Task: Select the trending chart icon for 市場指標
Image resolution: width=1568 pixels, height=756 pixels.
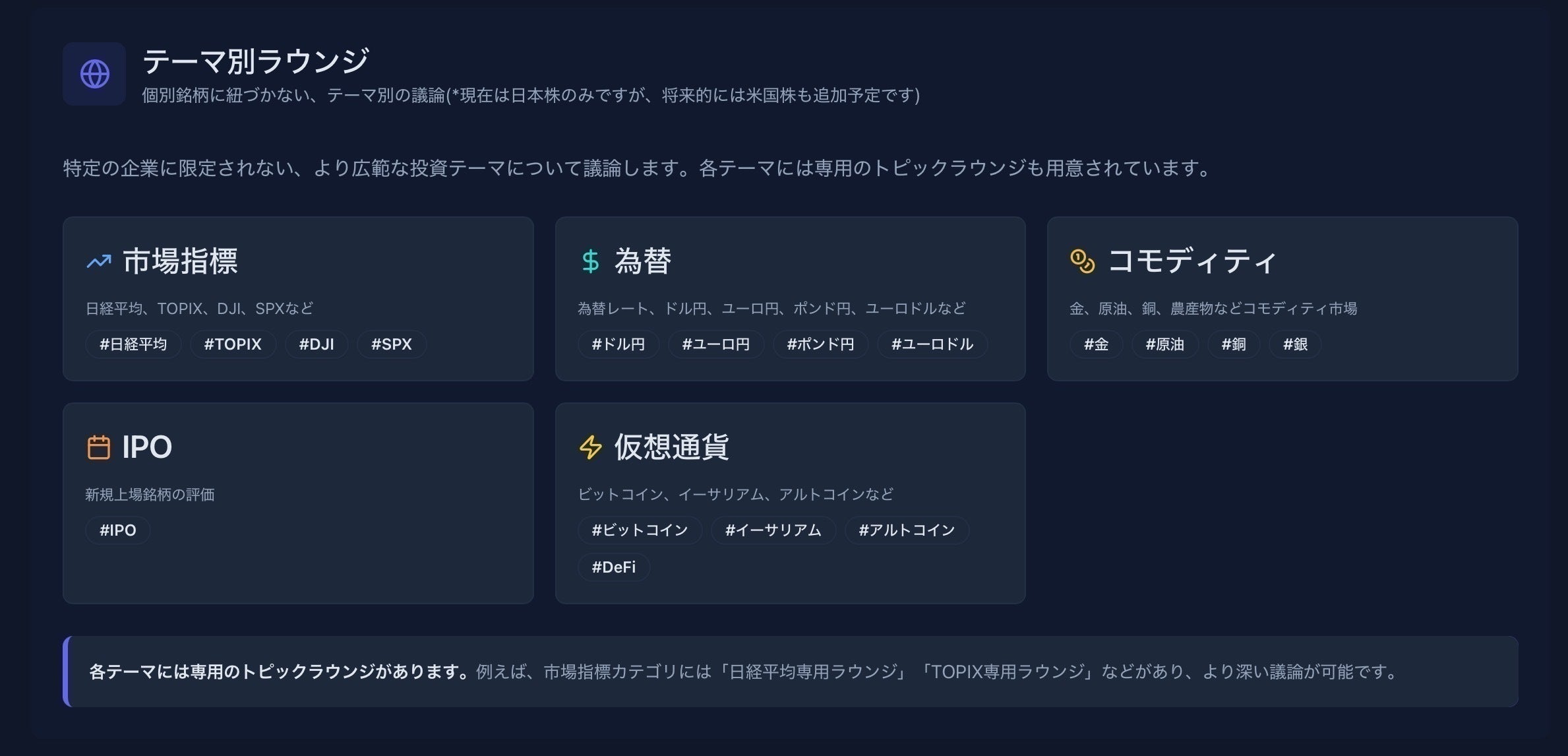Action: coord(99,261)
